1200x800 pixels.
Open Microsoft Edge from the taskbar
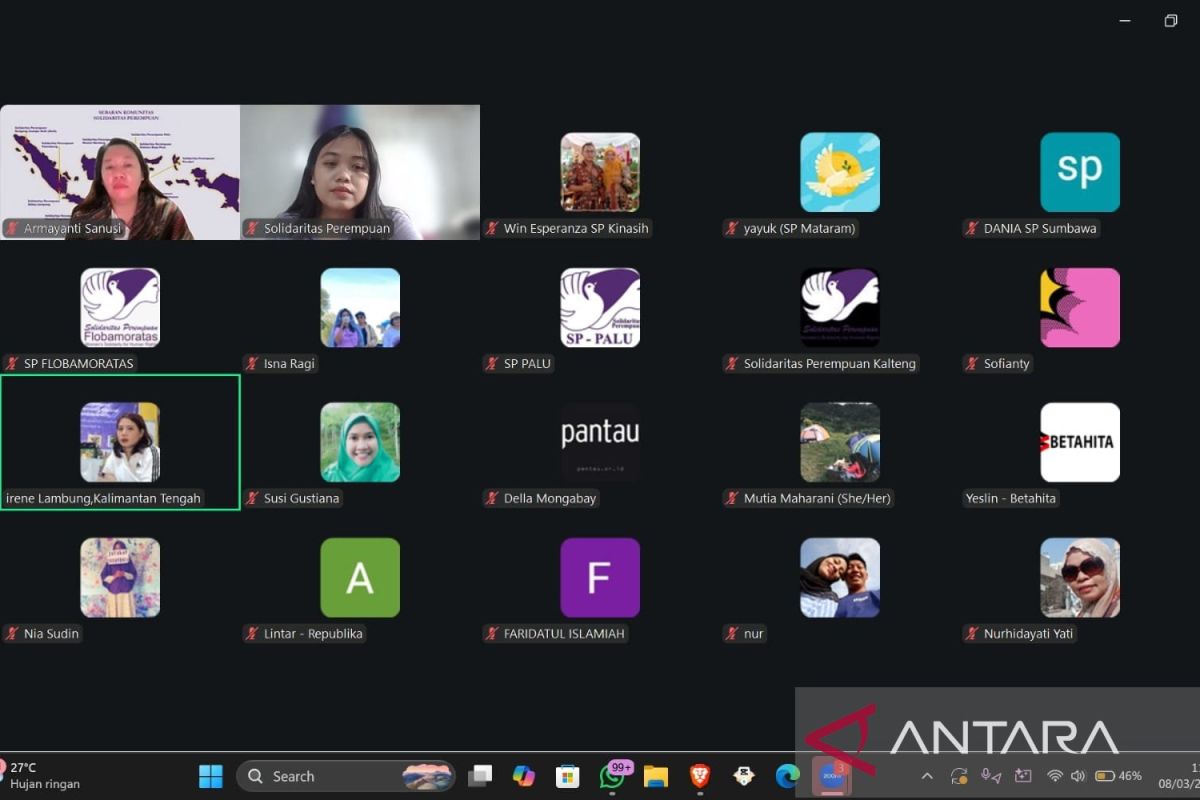click(788, 776)
